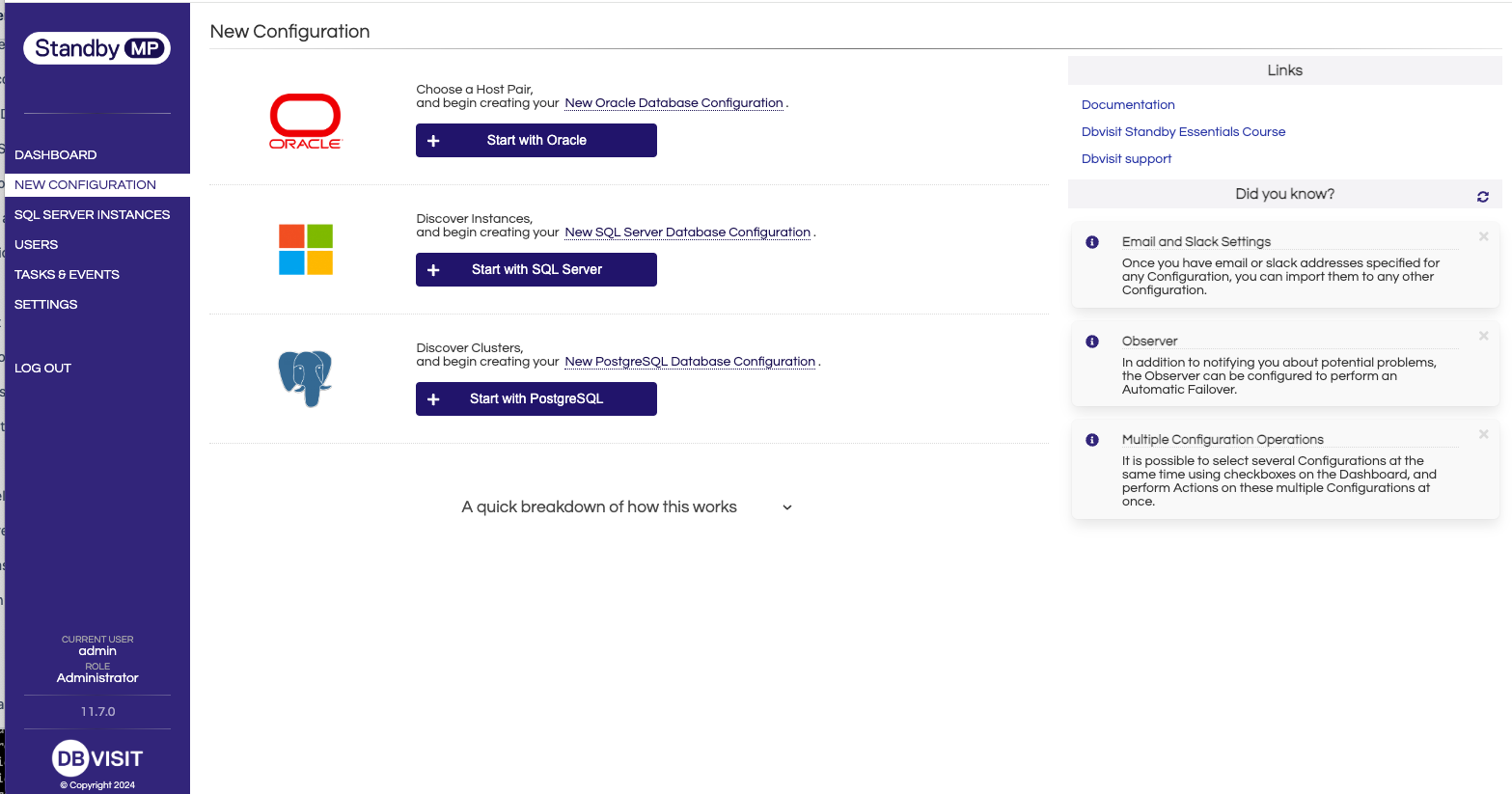Viewport: 1512px width, 794px height.
Task: Click the Oracle logo
Action: (x=305, y=122)
